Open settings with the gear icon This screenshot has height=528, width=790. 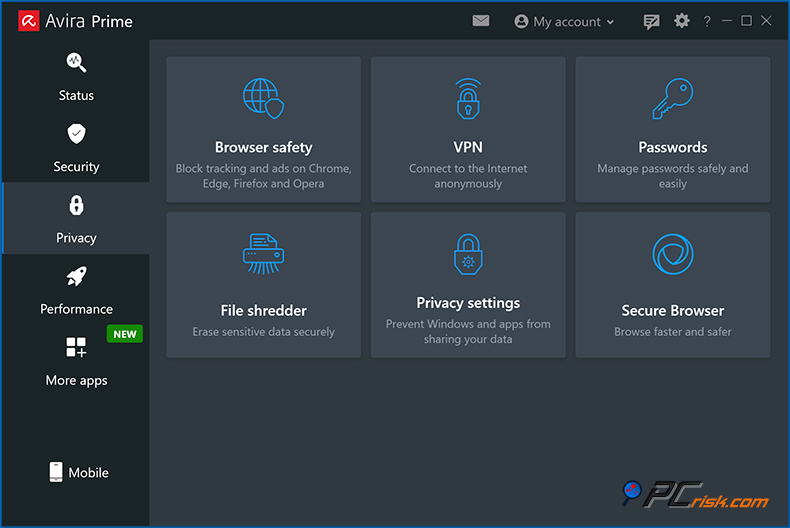point(682,21)
